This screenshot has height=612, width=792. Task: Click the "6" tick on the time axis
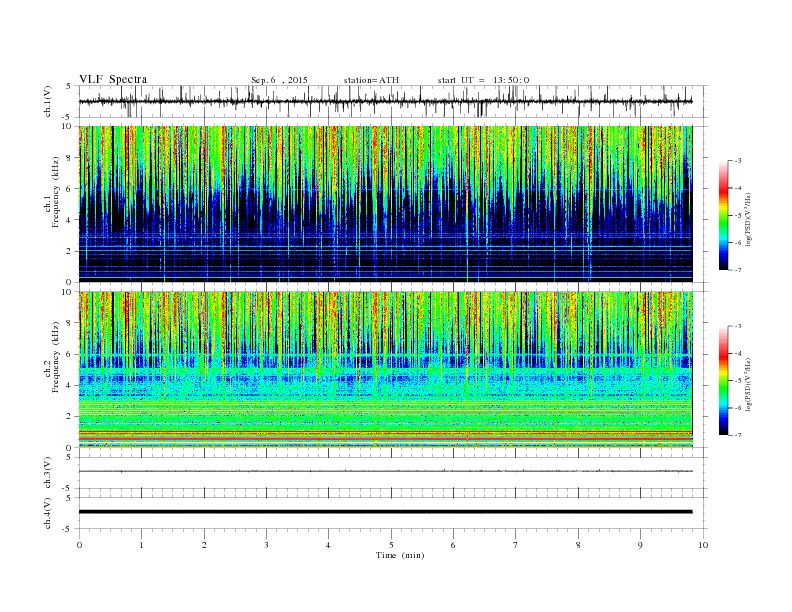pos(453,545)
